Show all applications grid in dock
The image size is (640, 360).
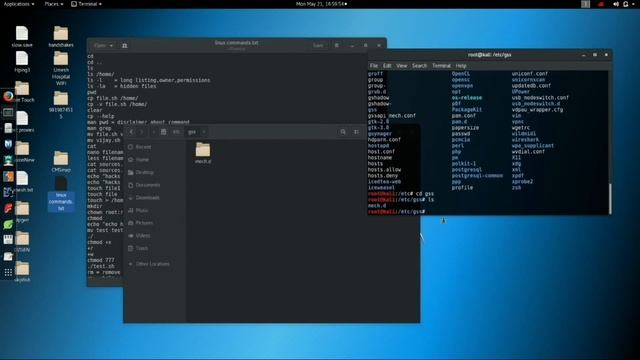pos(8,272)
